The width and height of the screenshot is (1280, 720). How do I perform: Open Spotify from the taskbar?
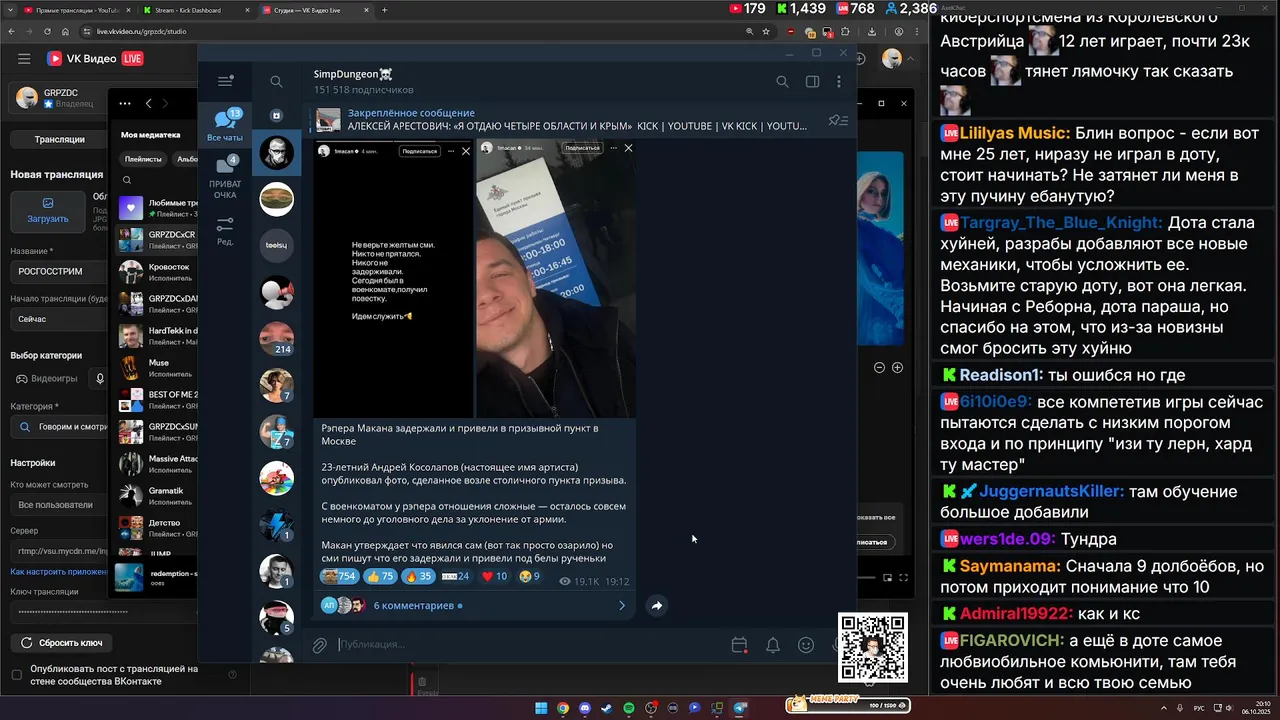click(x=629, y=708)
